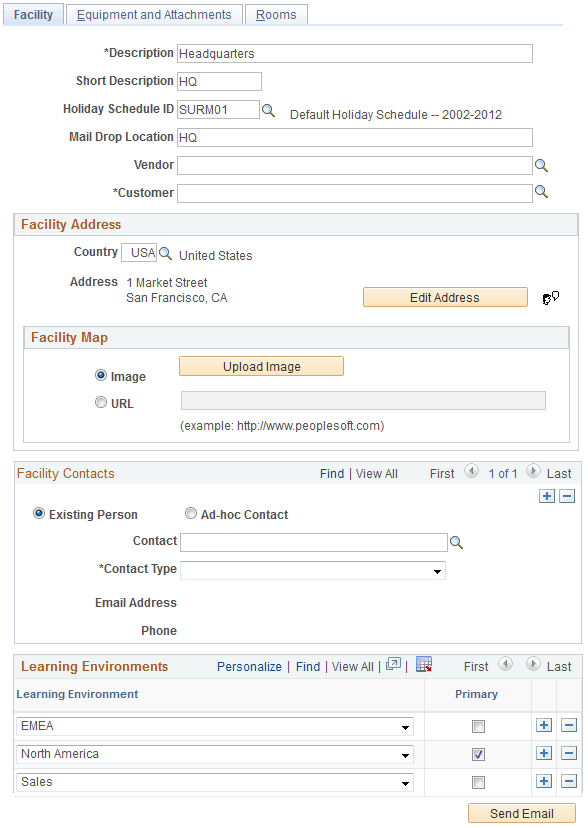Add a new Facility Contacts row
The image size is (588, 828).
point(546,496)
